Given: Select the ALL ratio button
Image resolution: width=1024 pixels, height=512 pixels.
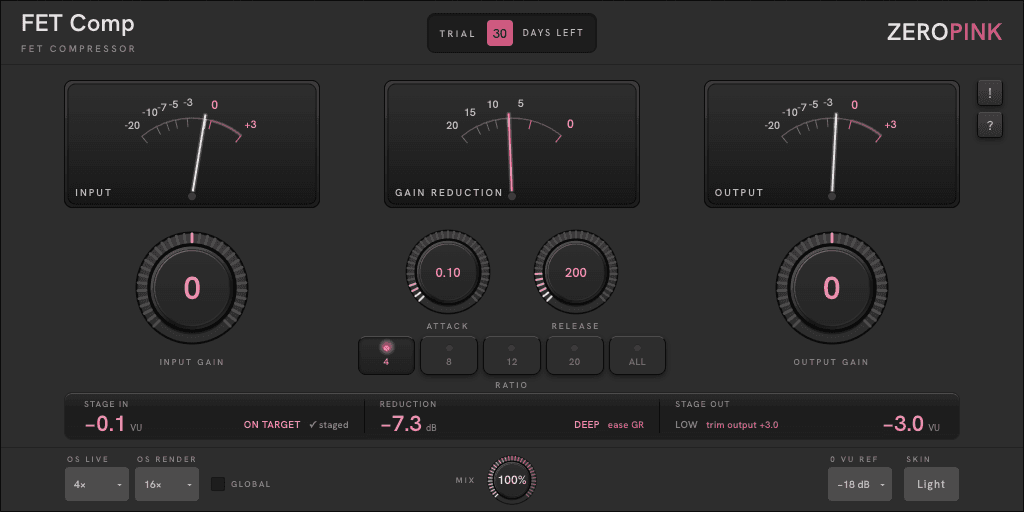Looking at the screenshot, I should 637,355.
